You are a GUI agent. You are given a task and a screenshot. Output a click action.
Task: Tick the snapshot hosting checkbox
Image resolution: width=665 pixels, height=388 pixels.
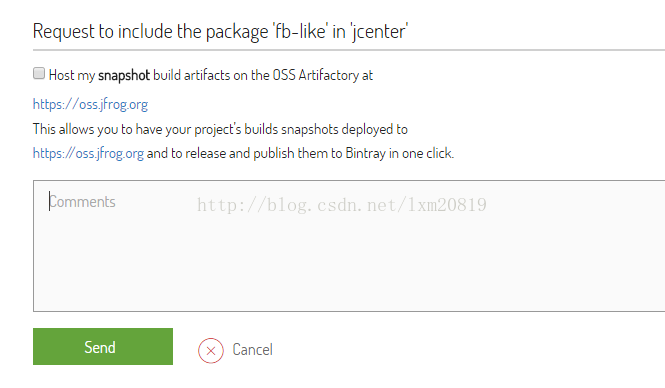[x=39, y=73]
